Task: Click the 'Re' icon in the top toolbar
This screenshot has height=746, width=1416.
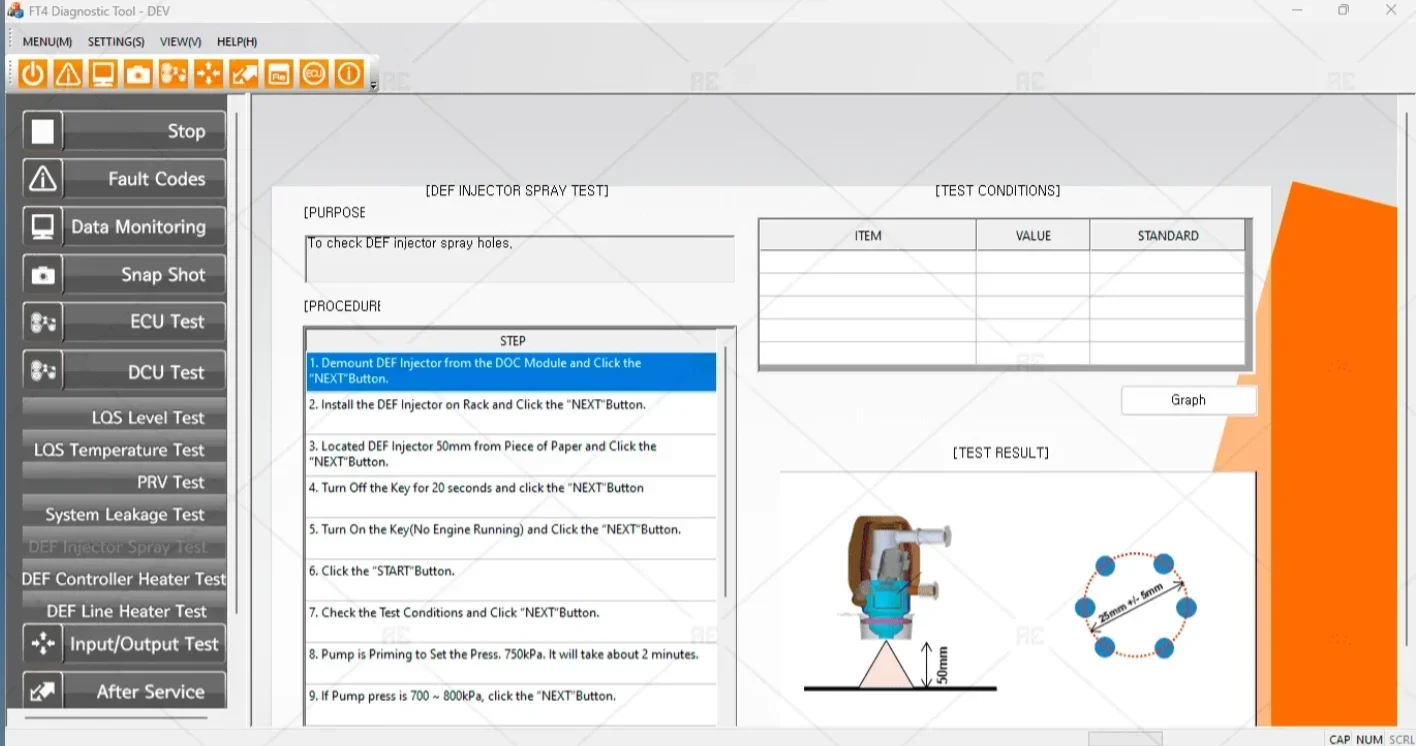Action: point(279,73)
